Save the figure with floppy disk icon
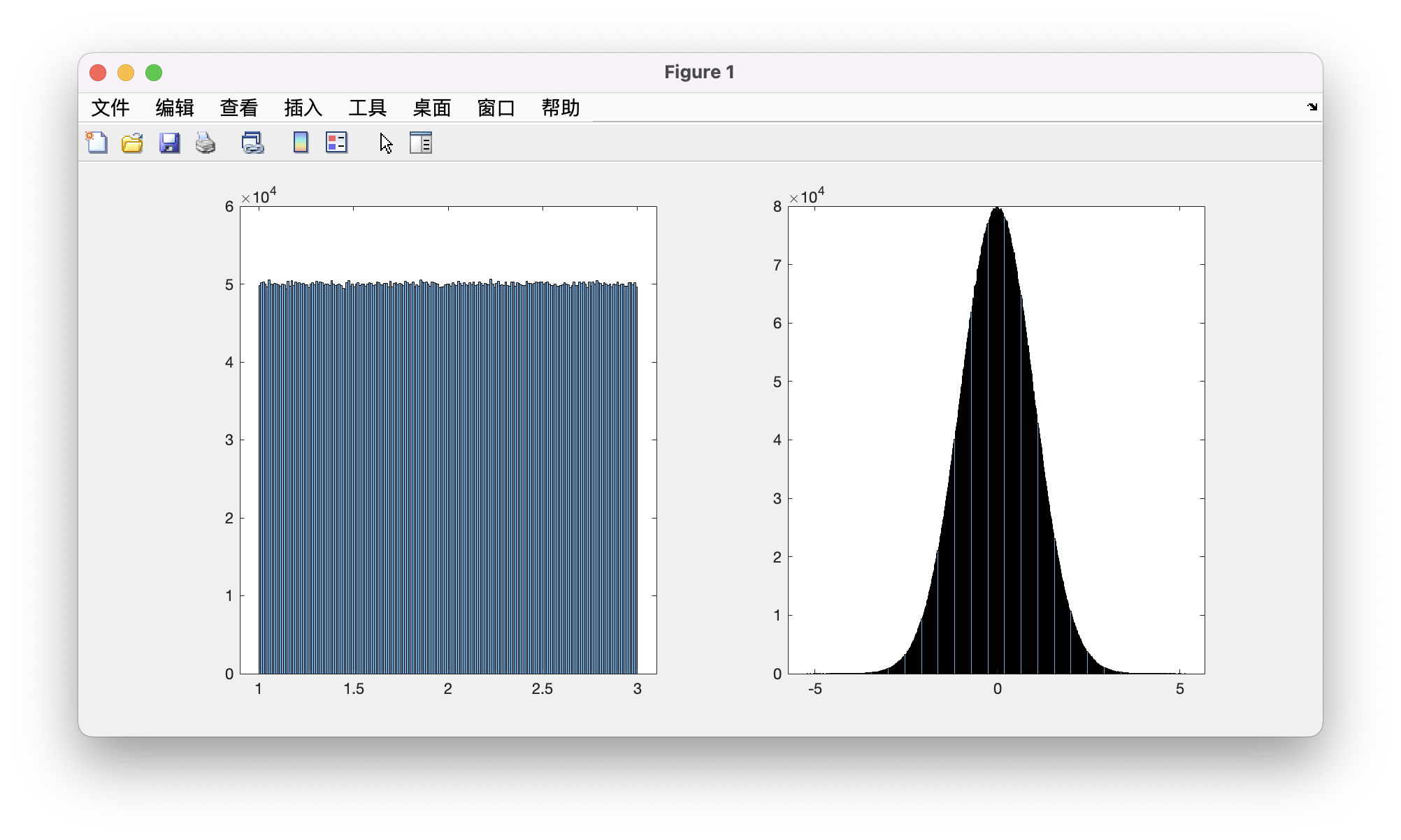Image resolution: width=1401 pixels, height=840 pixels. tap(169, 143)
